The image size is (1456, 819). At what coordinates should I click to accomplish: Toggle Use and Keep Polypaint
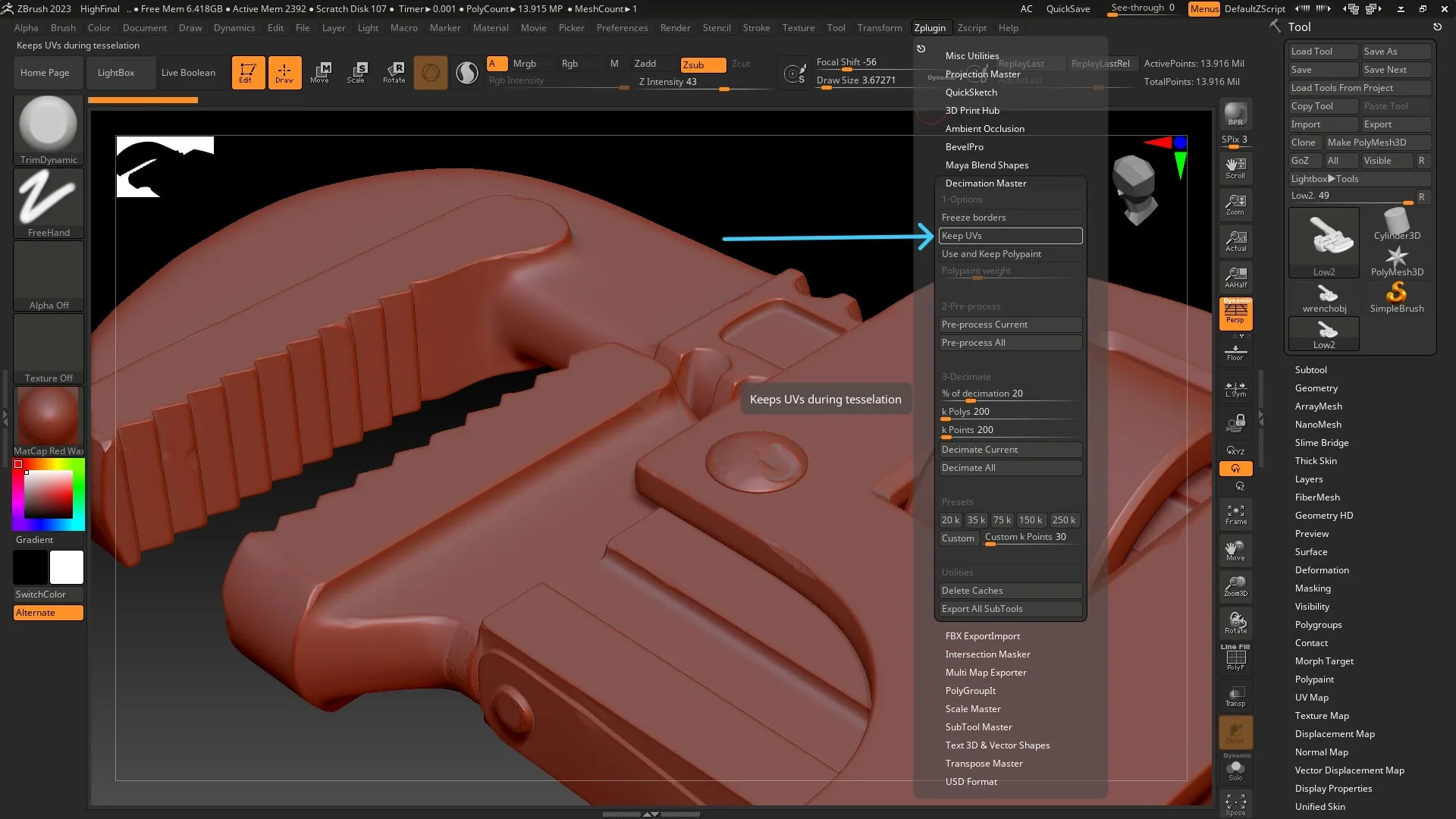tap(1010, 254)
